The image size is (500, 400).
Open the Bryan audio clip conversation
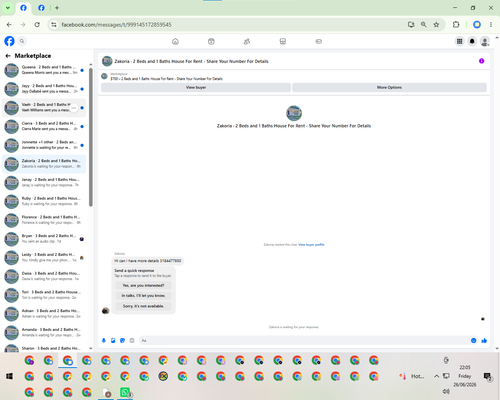pos(44,239)
